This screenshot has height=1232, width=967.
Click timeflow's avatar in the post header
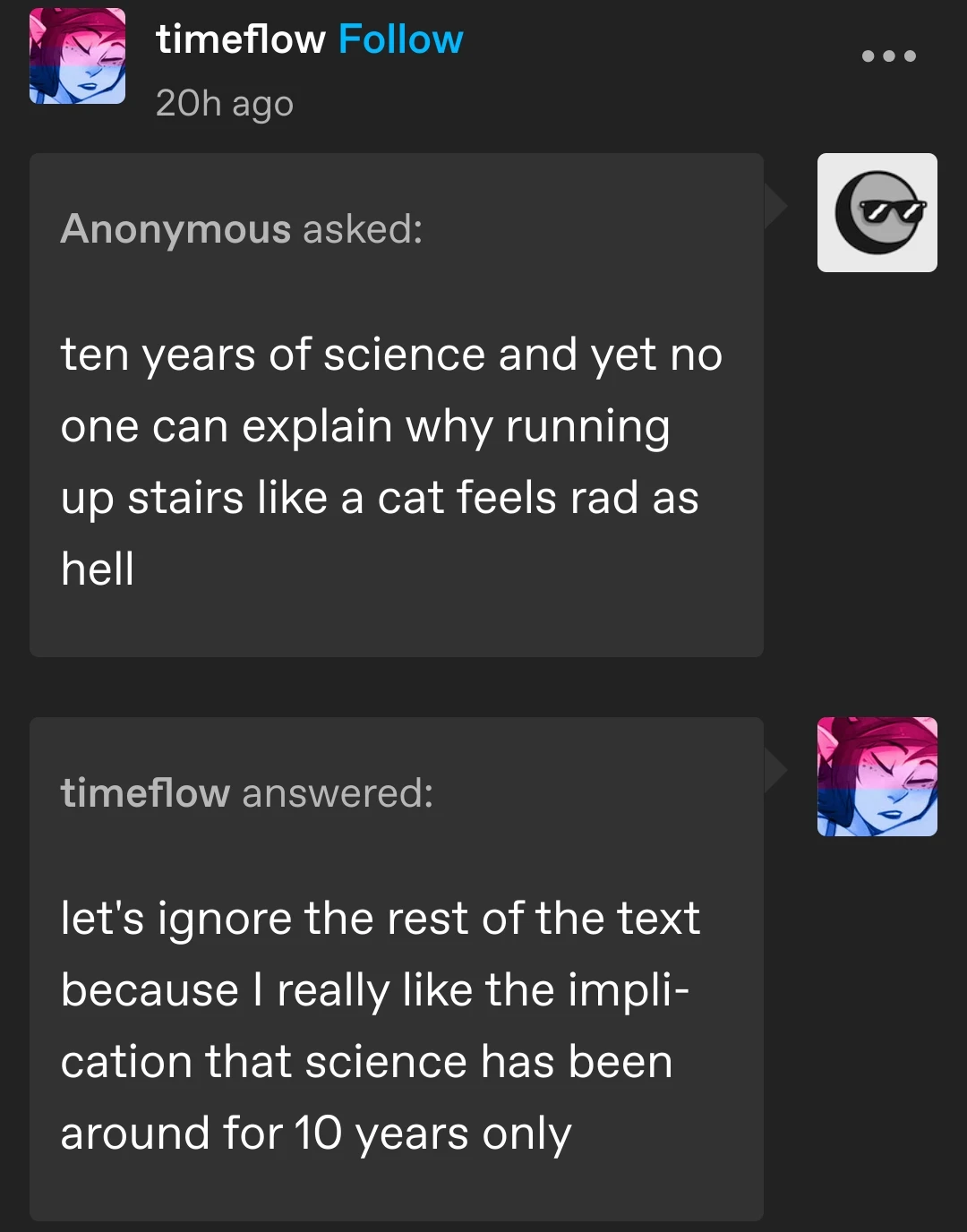pyautogui.click(x=77, y=56)
